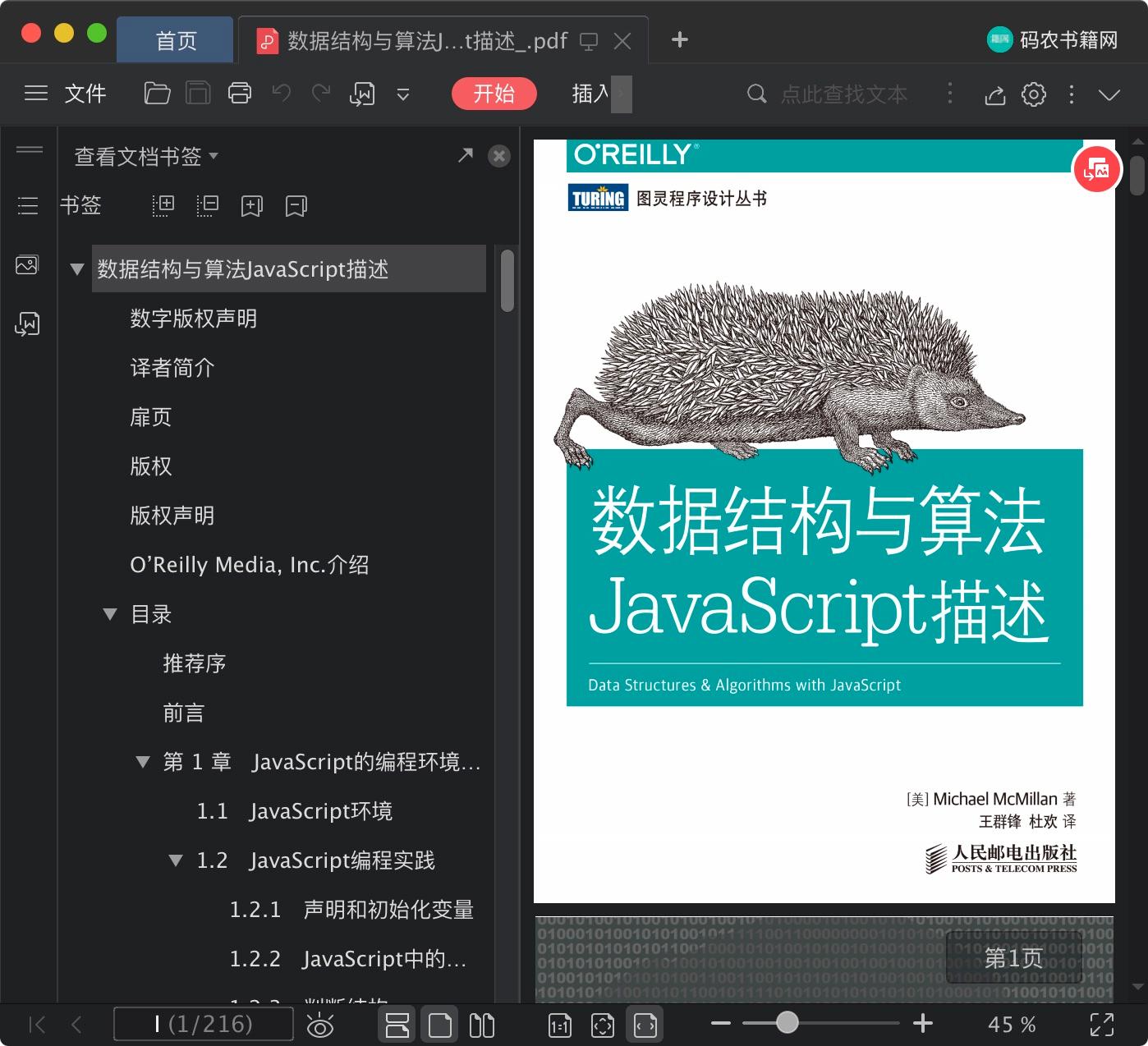Click the convert-to-Word toolbar icon

point(362,94)
